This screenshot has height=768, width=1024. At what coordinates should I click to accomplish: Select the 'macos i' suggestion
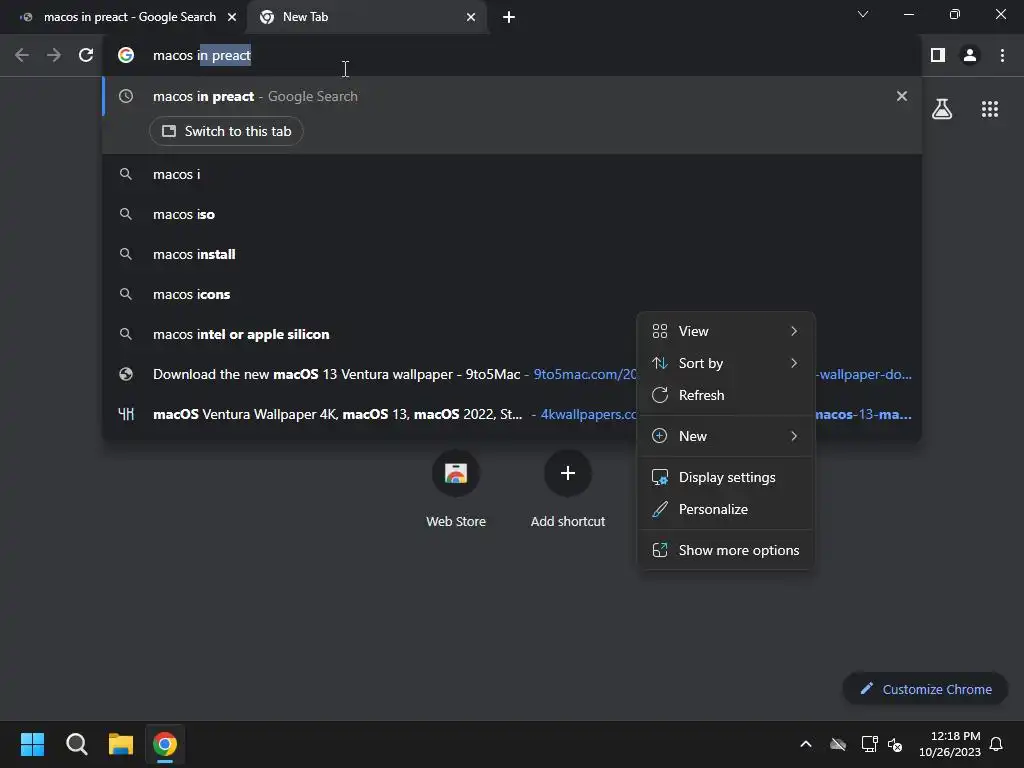(x=512, y=174)
